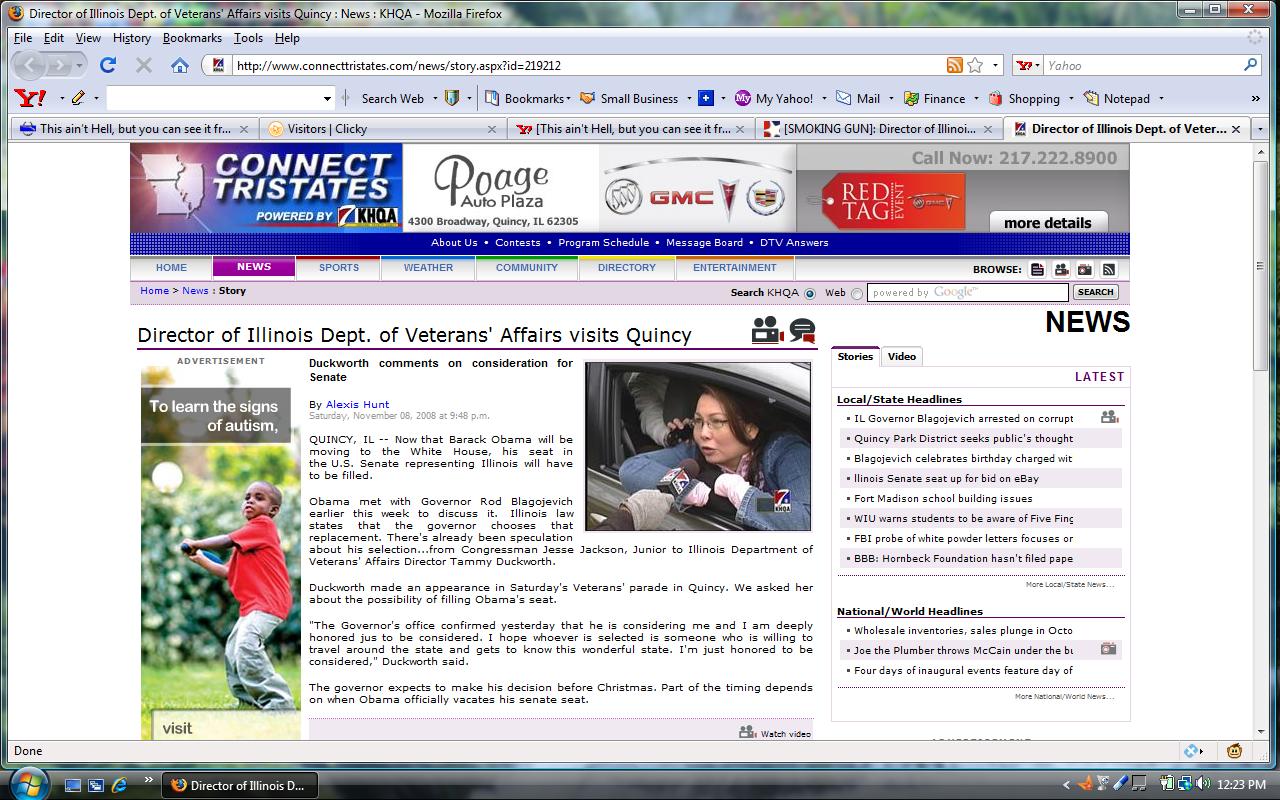1280x800 pixels.
Task: Bookmark this page with the star icon
Action: [x=975, y=66]
